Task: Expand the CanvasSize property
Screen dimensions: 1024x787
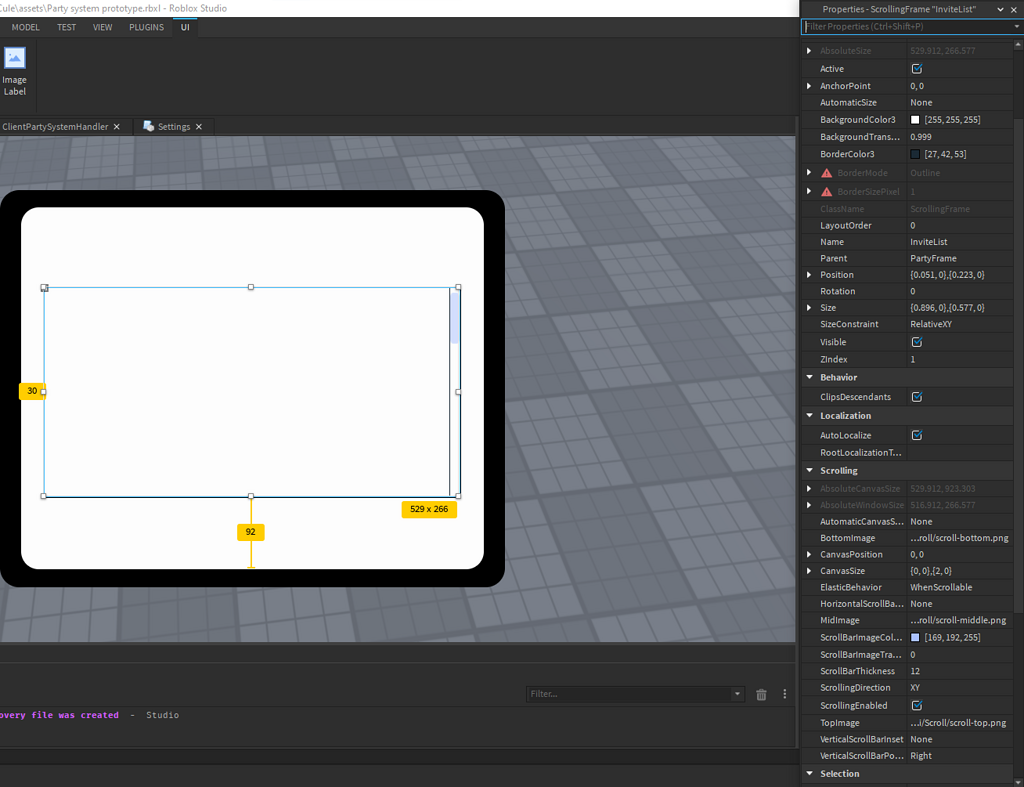Action: click(x=809, y=571)
